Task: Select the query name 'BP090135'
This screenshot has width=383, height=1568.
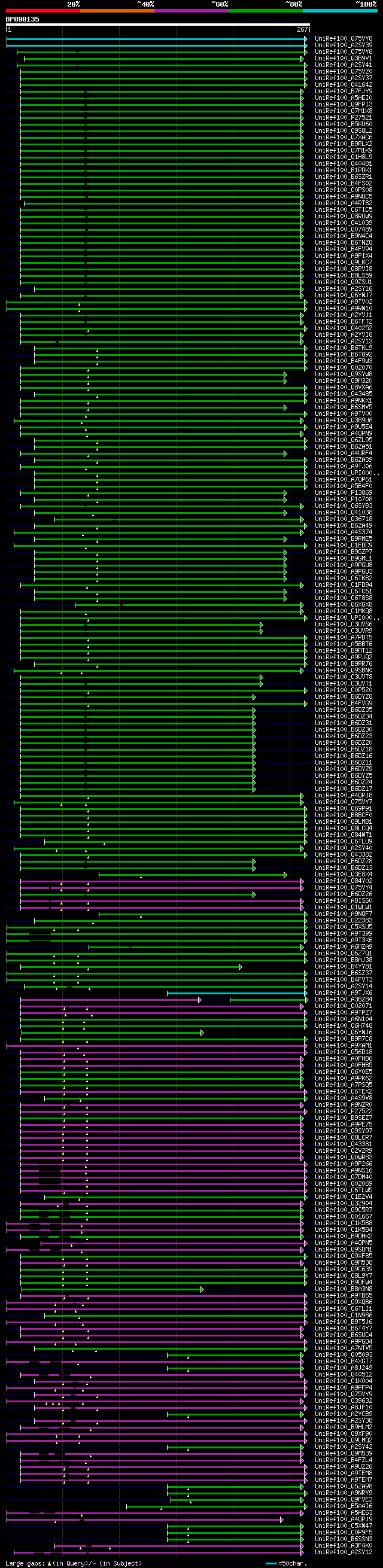Action: point(23,19)
